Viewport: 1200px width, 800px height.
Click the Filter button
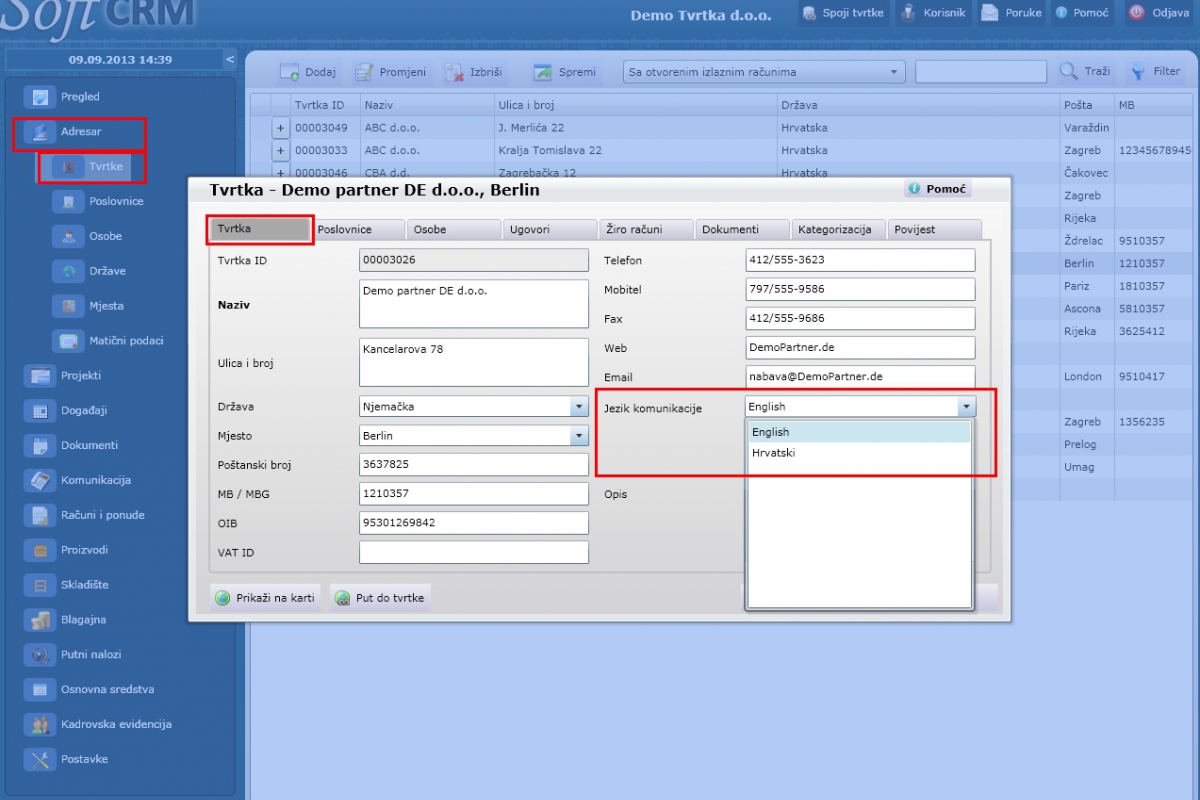[1156, 72]
